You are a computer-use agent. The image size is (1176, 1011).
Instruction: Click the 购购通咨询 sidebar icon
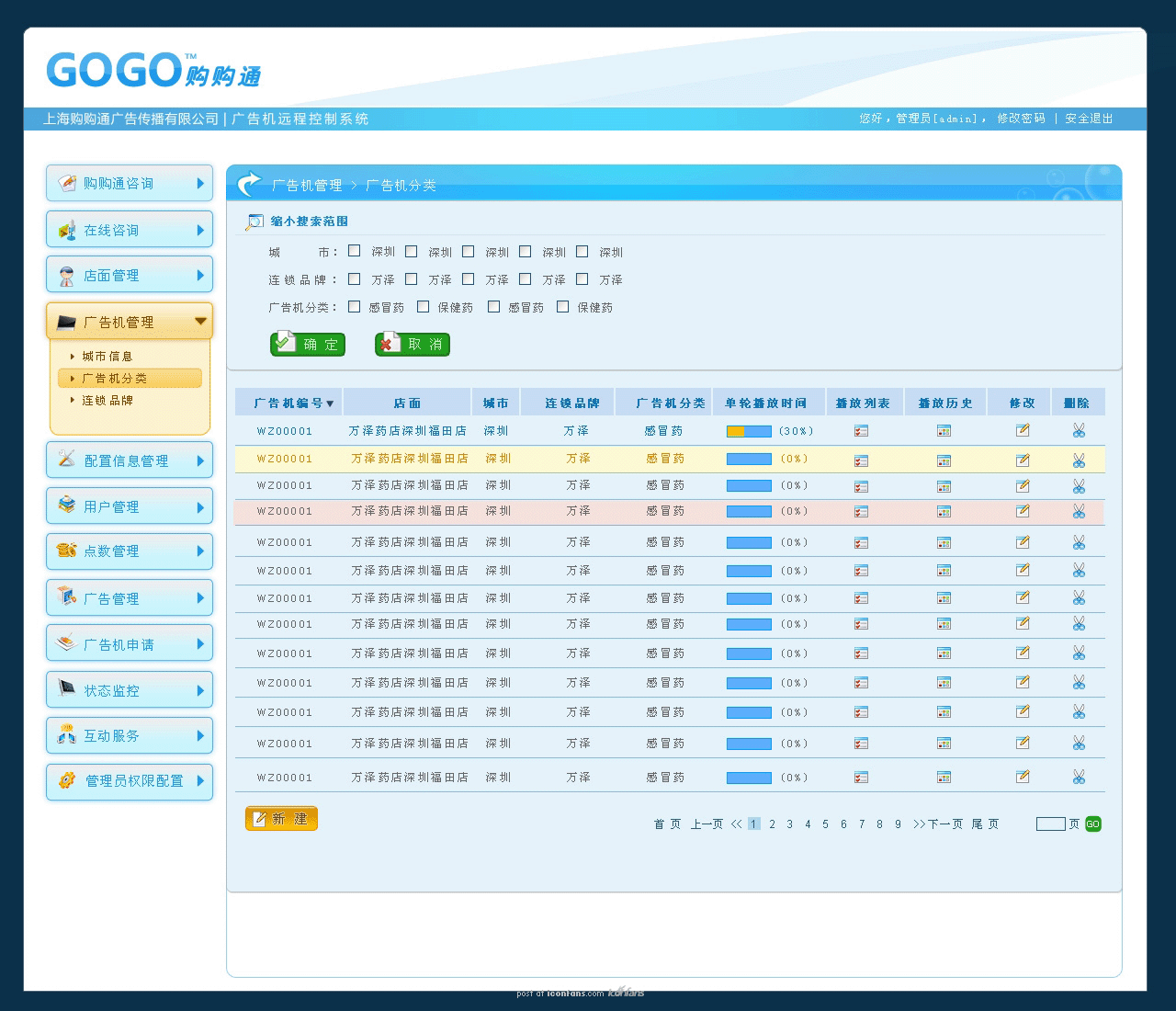(x=67, y=183)
